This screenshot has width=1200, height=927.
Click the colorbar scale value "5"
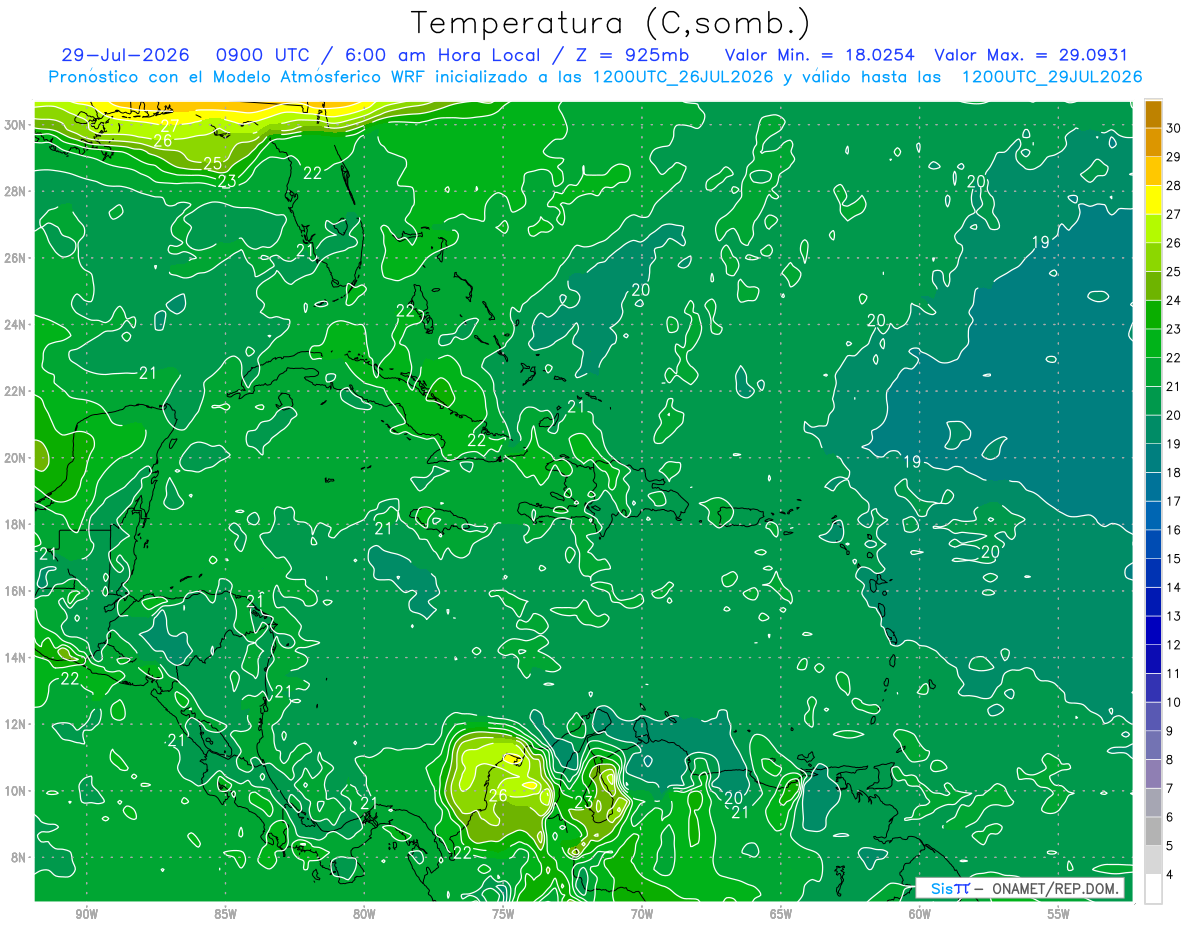pos(1170,846)
